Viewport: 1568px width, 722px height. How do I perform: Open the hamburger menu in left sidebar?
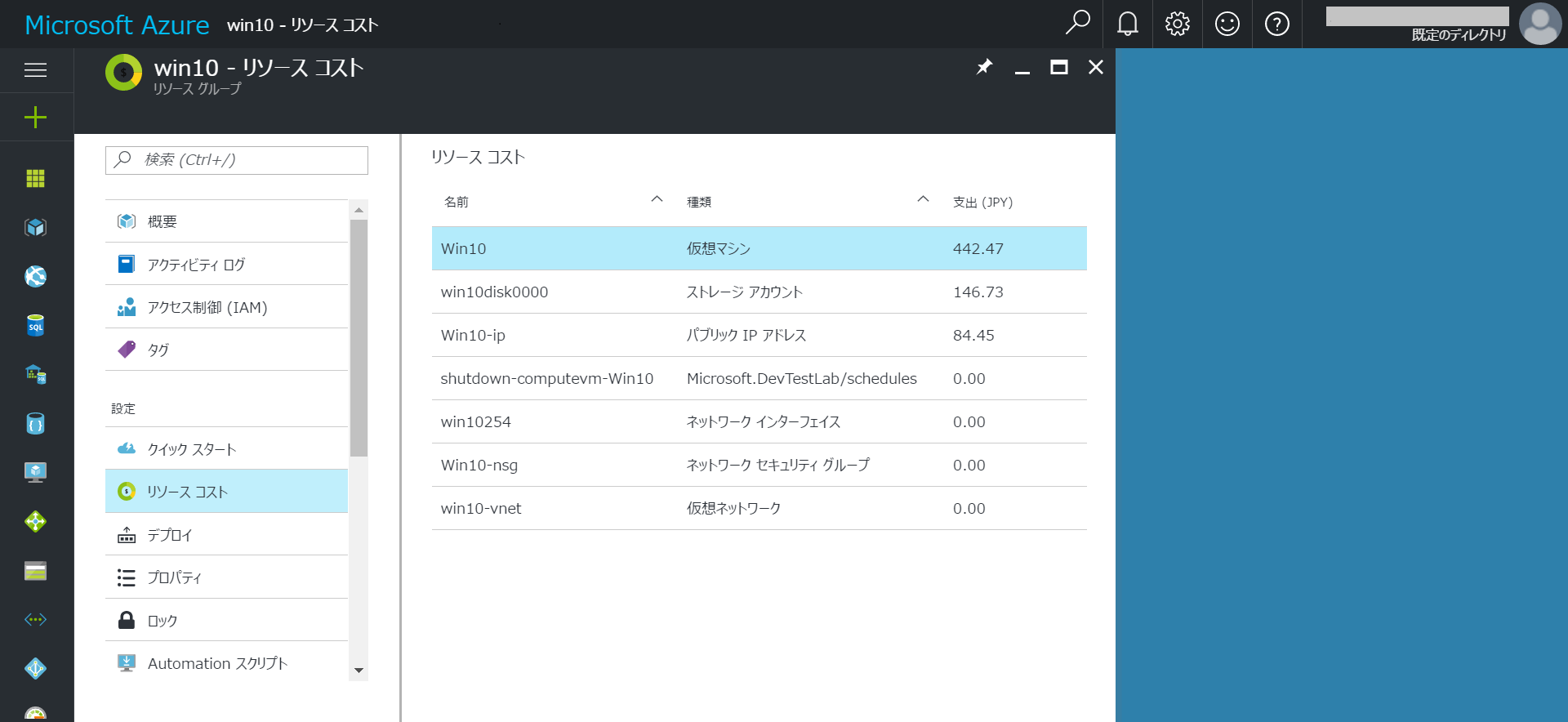click(x=35, y=70)
